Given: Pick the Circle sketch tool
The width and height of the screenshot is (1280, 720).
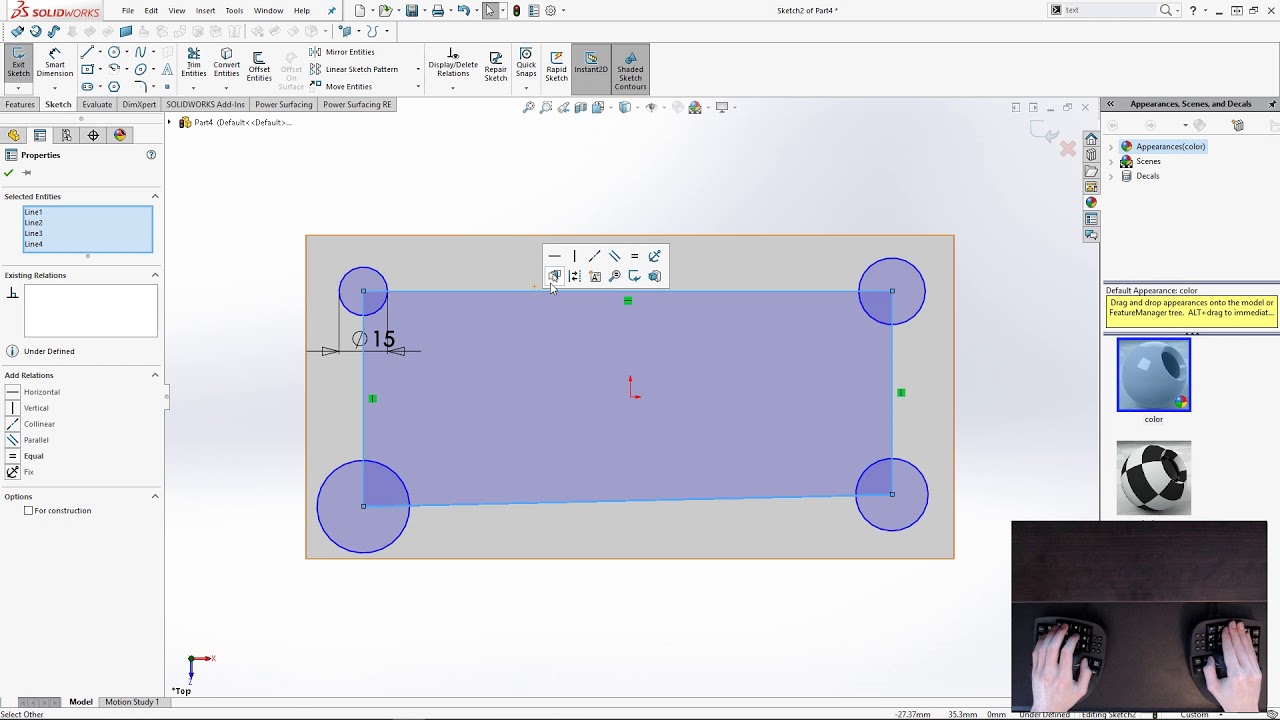Looking at the screenshot, I should pos(114,52).
